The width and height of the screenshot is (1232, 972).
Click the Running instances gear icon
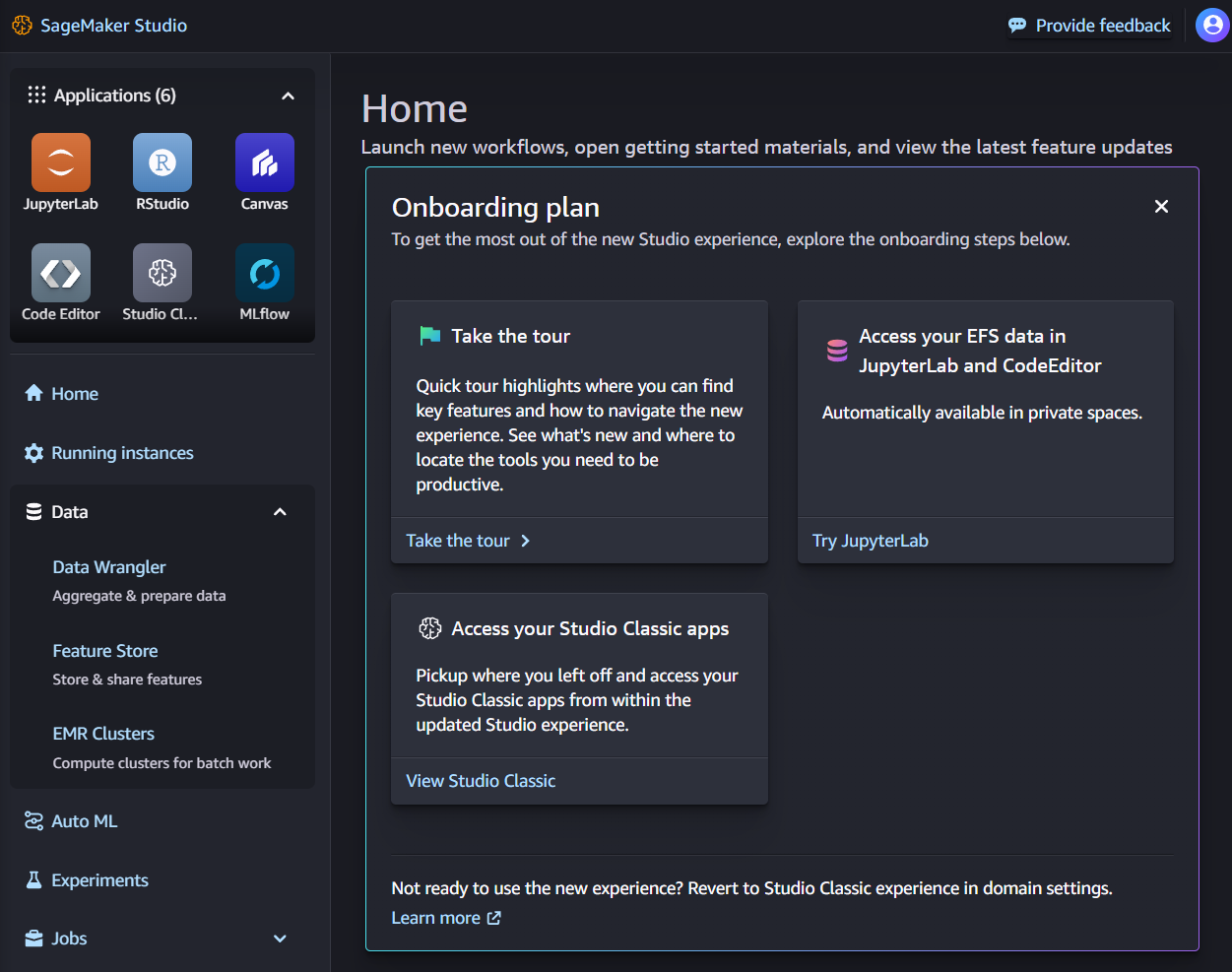point(33,453)
